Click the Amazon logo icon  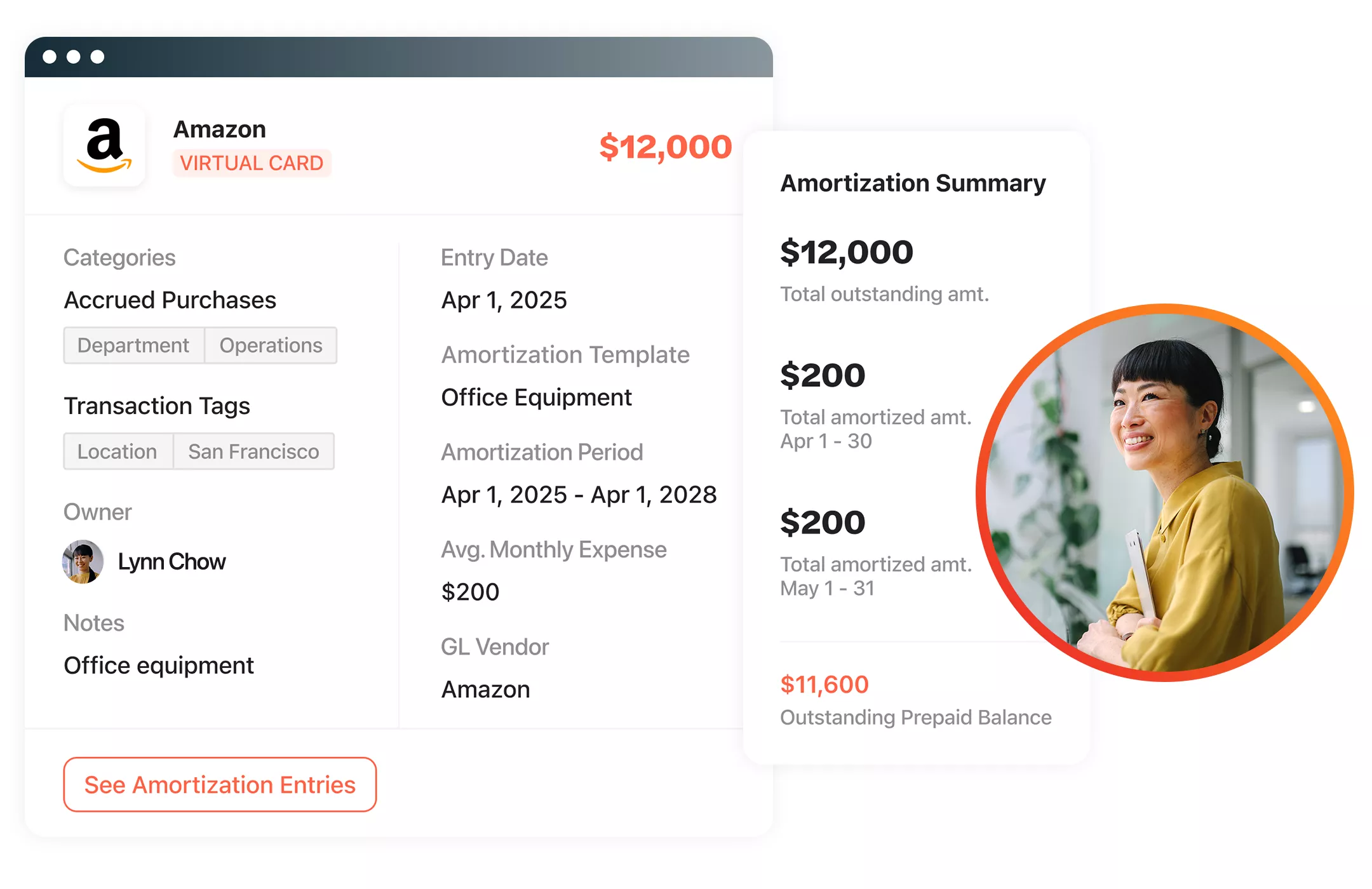[x=104, y=145]
